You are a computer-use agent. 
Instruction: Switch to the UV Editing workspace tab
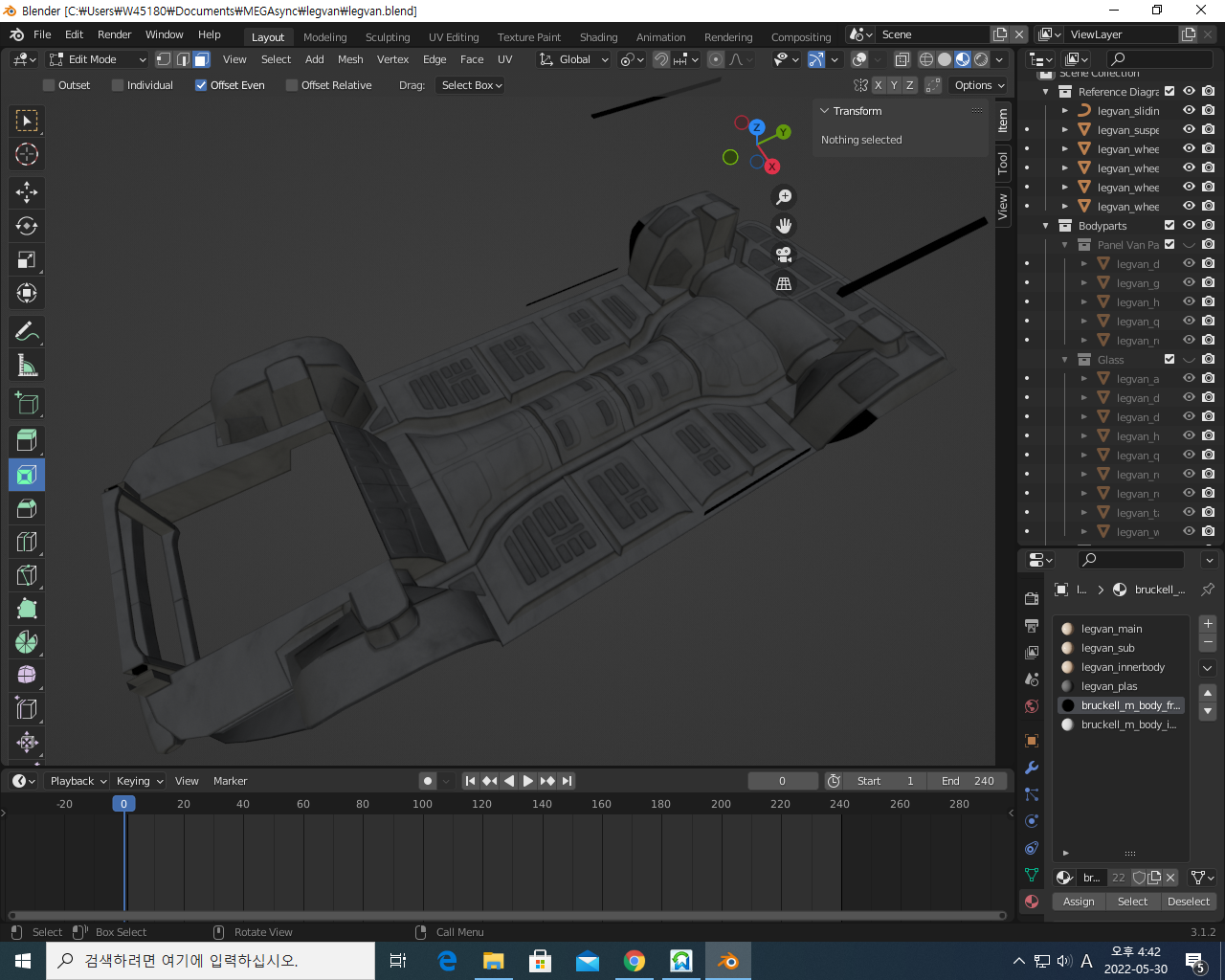tap(454, 37)
